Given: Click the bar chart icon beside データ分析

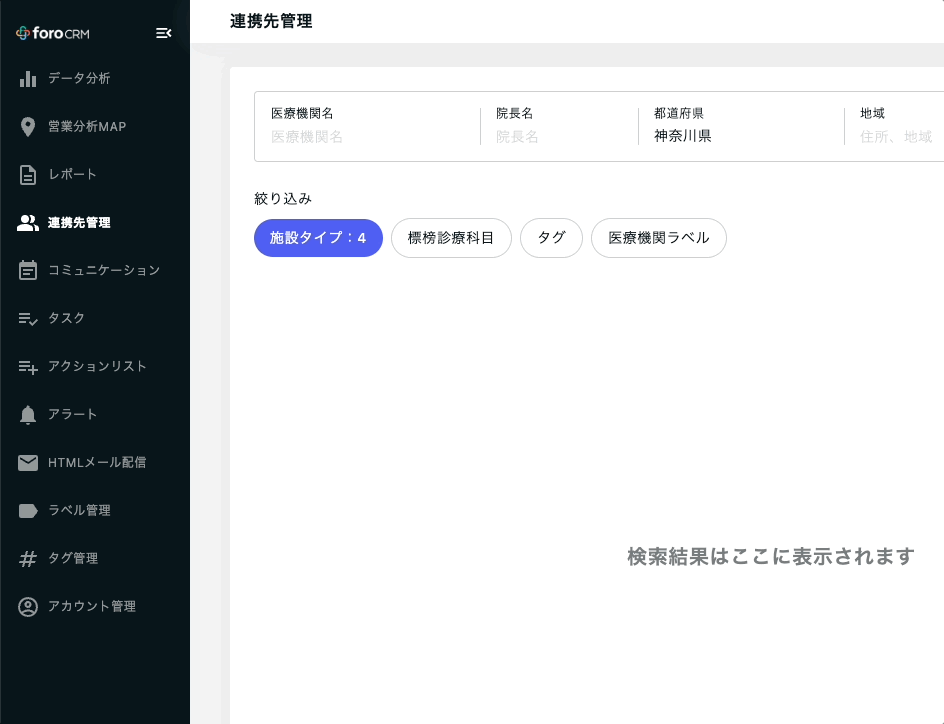Looking at the screenshot, I should [x=28, y=78].
